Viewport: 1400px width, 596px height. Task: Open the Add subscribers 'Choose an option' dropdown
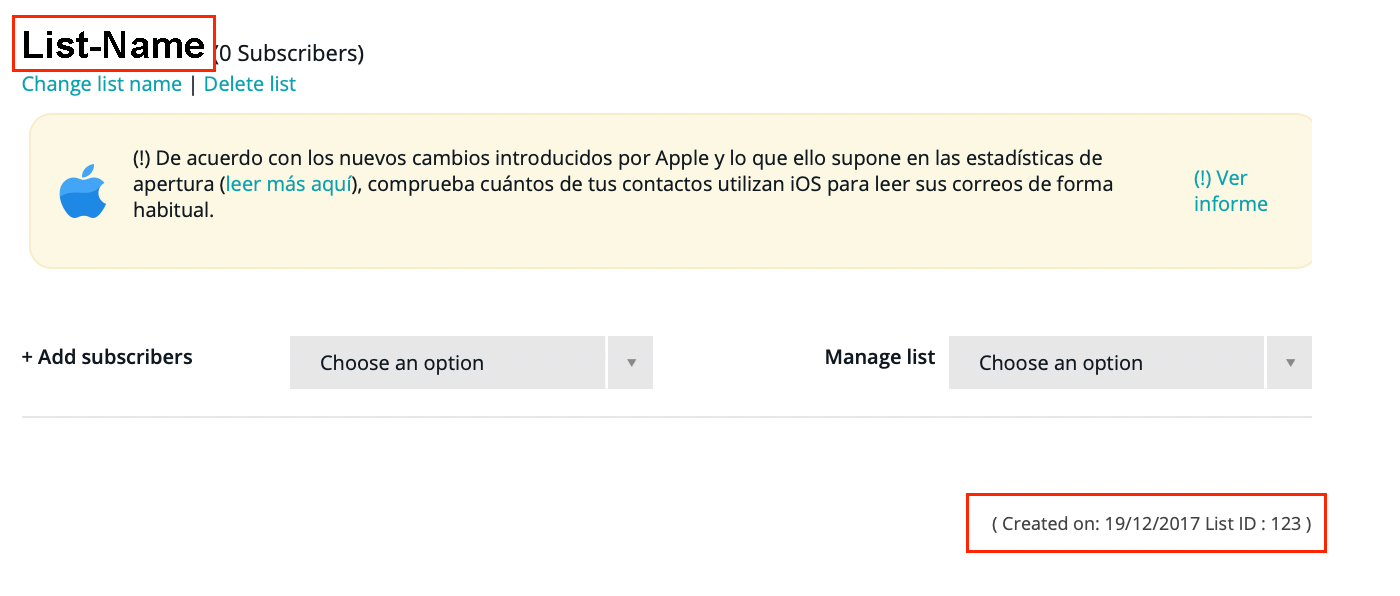point(448,363)
